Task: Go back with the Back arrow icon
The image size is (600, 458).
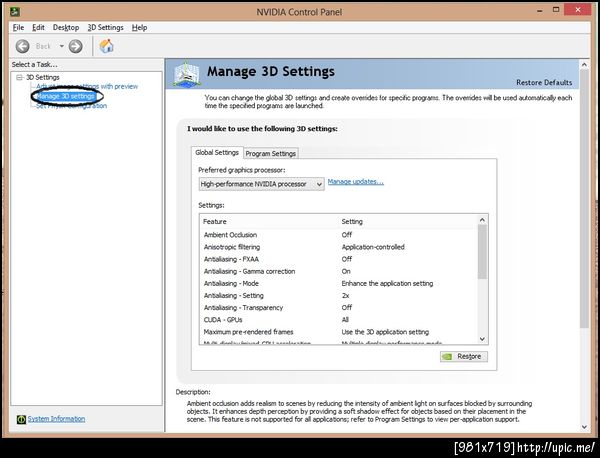Action: click(23, 46)
